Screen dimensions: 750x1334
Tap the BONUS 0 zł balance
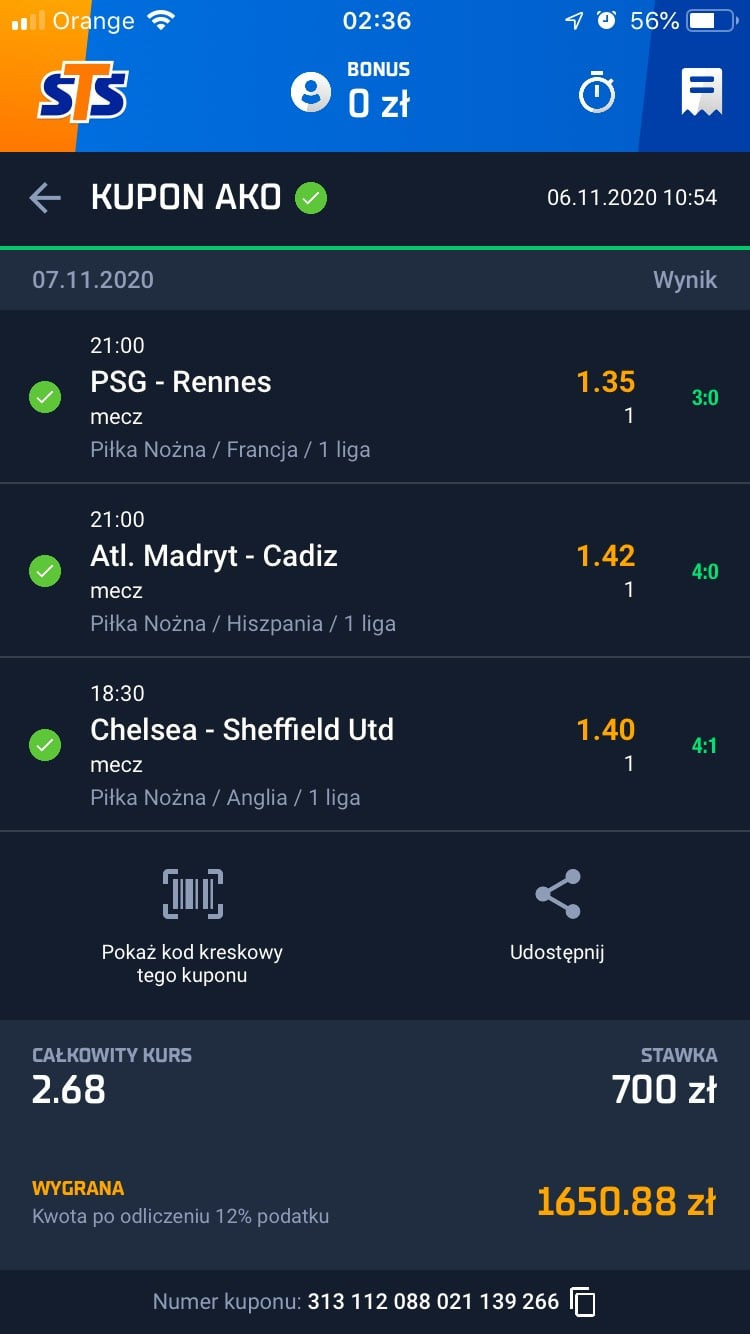pos(378,91)
